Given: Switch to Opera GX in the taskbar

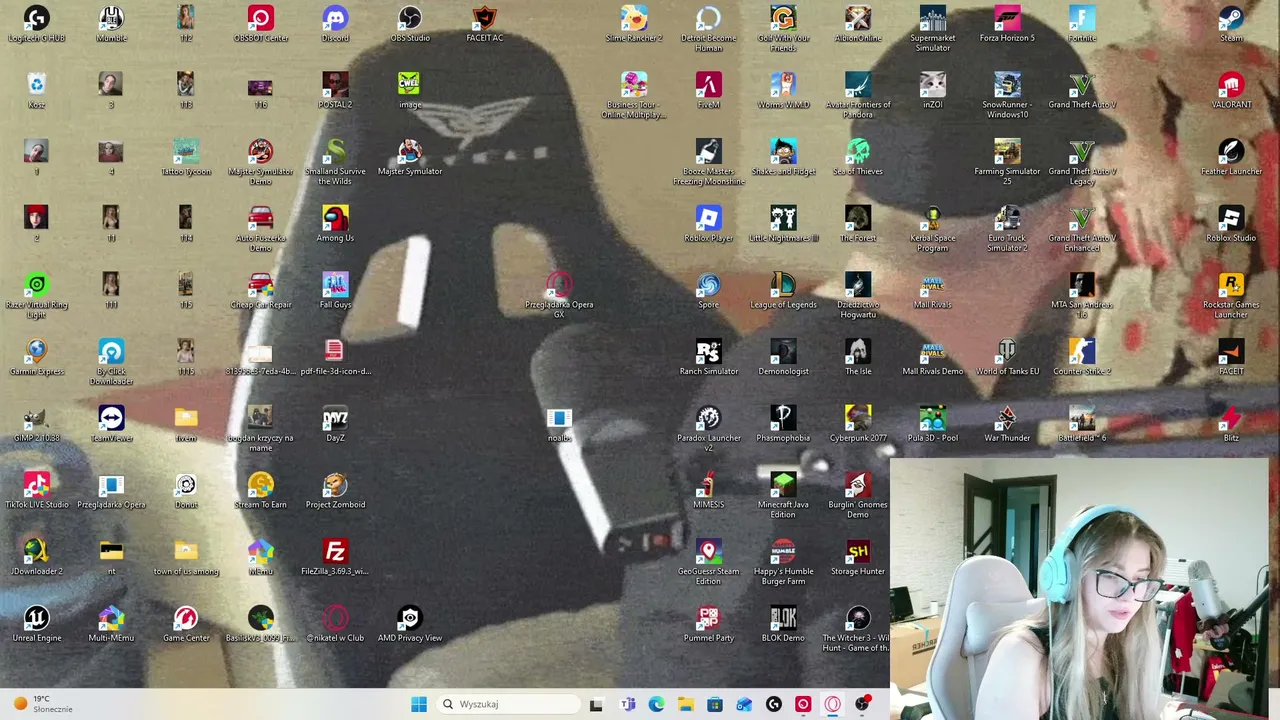Looking at the screenshot, I should tap(832, 704).
